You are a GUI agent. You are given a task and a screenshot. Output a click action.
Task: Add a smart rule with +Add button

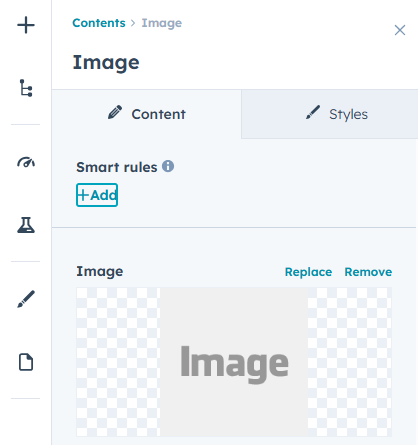pos(97,195)
